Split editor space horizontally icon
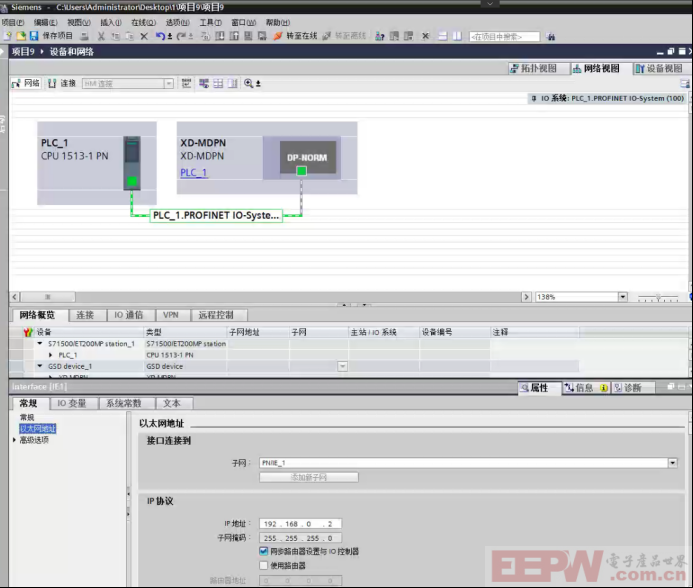This screenshot has width=693, height=588. pyautogui.click(x=442, y=36)
